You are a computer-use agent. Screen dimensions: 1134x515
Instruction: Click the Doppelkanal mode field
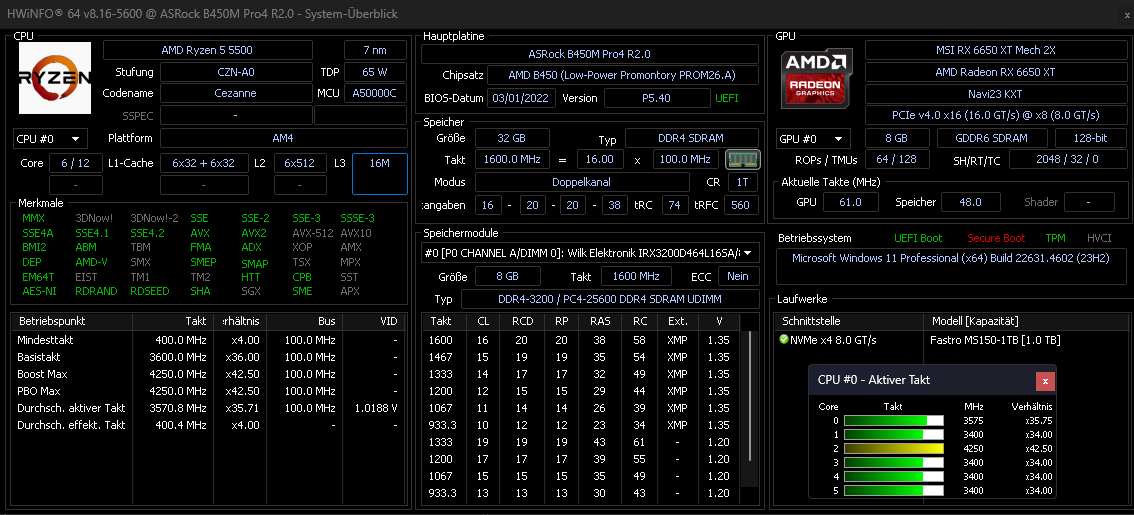click(582, 182)
